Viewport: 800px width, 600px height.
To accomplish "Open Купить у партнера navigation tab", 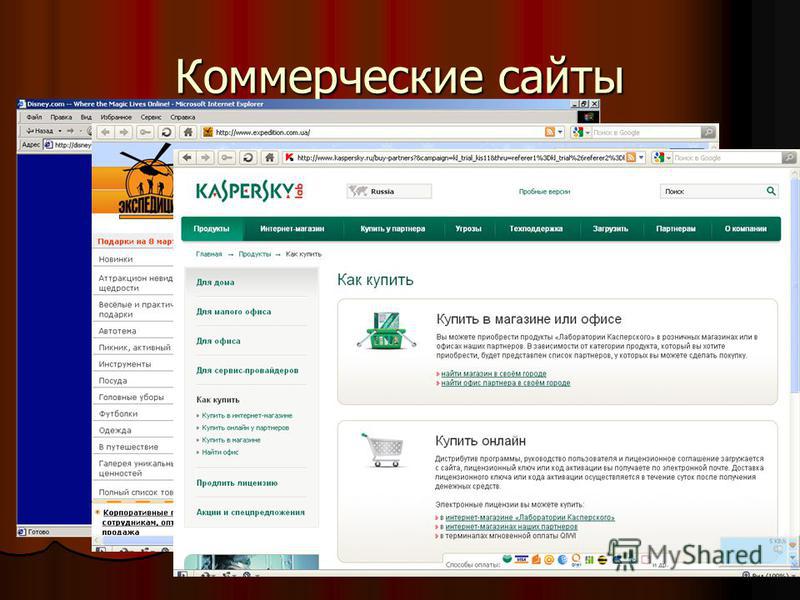I will tap(393, 229).
